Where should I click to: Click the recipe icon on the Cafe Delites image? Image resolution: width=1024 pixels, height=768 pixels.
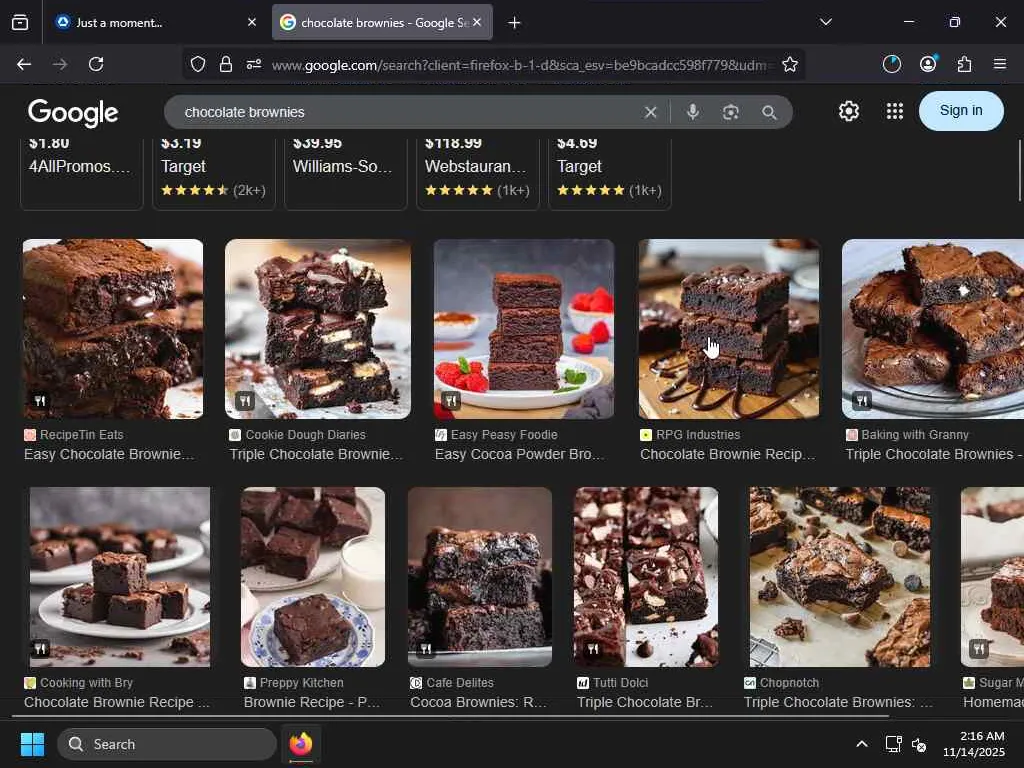(425, 648)
